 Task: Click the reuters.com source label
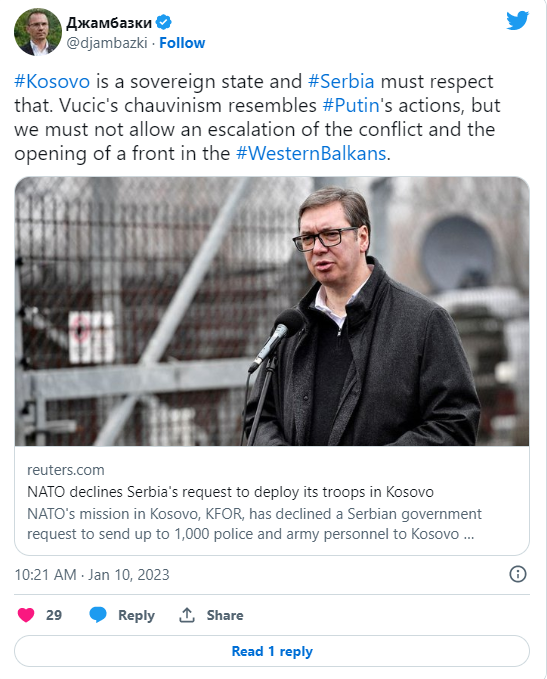[x=66, y=470]
